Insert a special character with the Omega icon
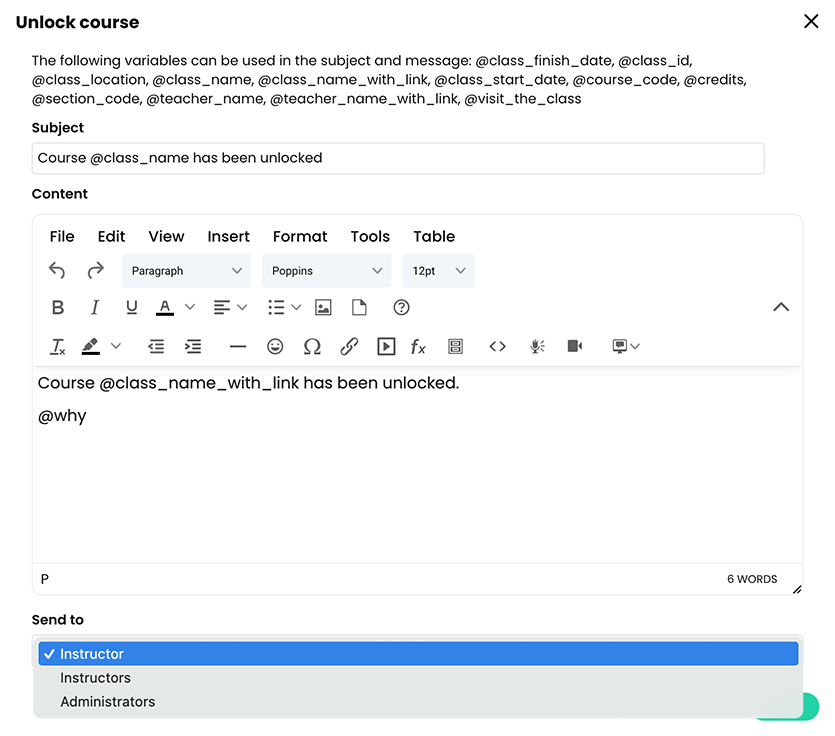 (312, 346)
